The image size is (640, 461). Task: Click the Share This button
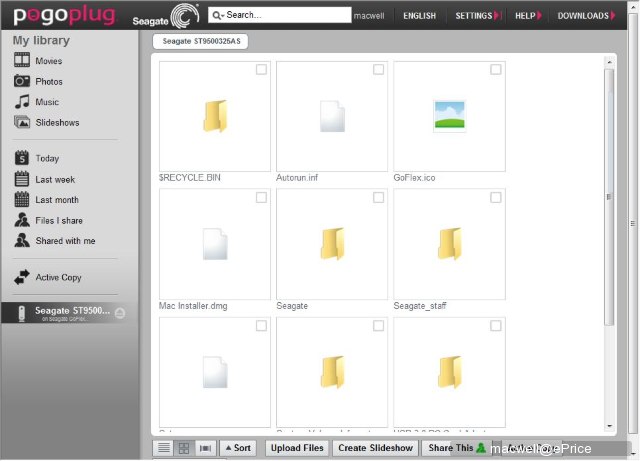pos(456,448)
